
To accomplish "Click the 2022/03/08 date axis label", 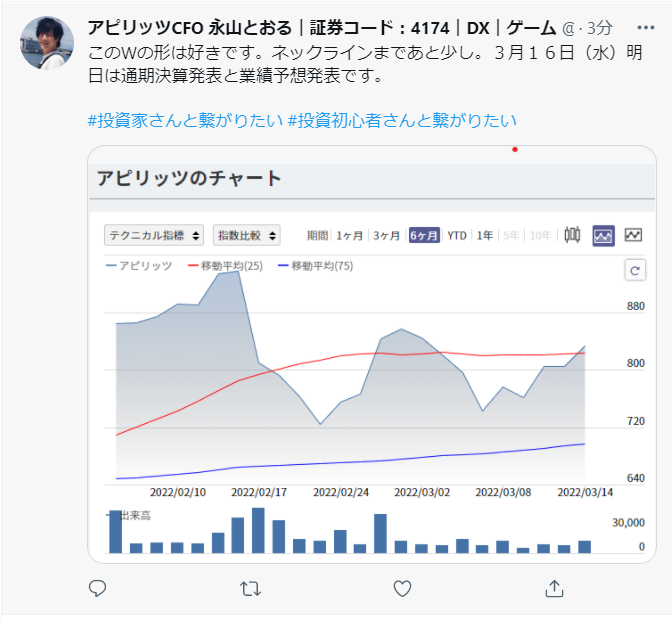I will tap(503, 492).
